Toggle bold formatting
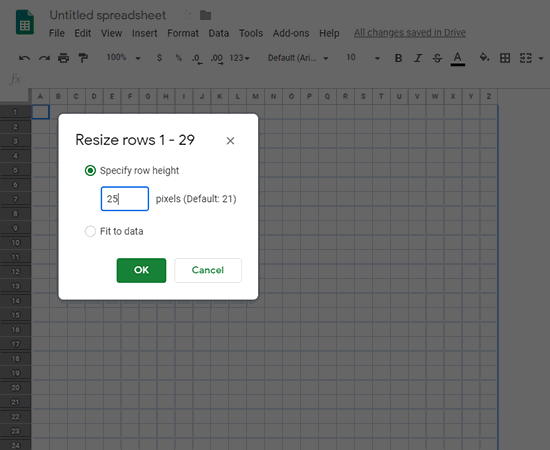 pyautogui.click(x=398, y=58)
